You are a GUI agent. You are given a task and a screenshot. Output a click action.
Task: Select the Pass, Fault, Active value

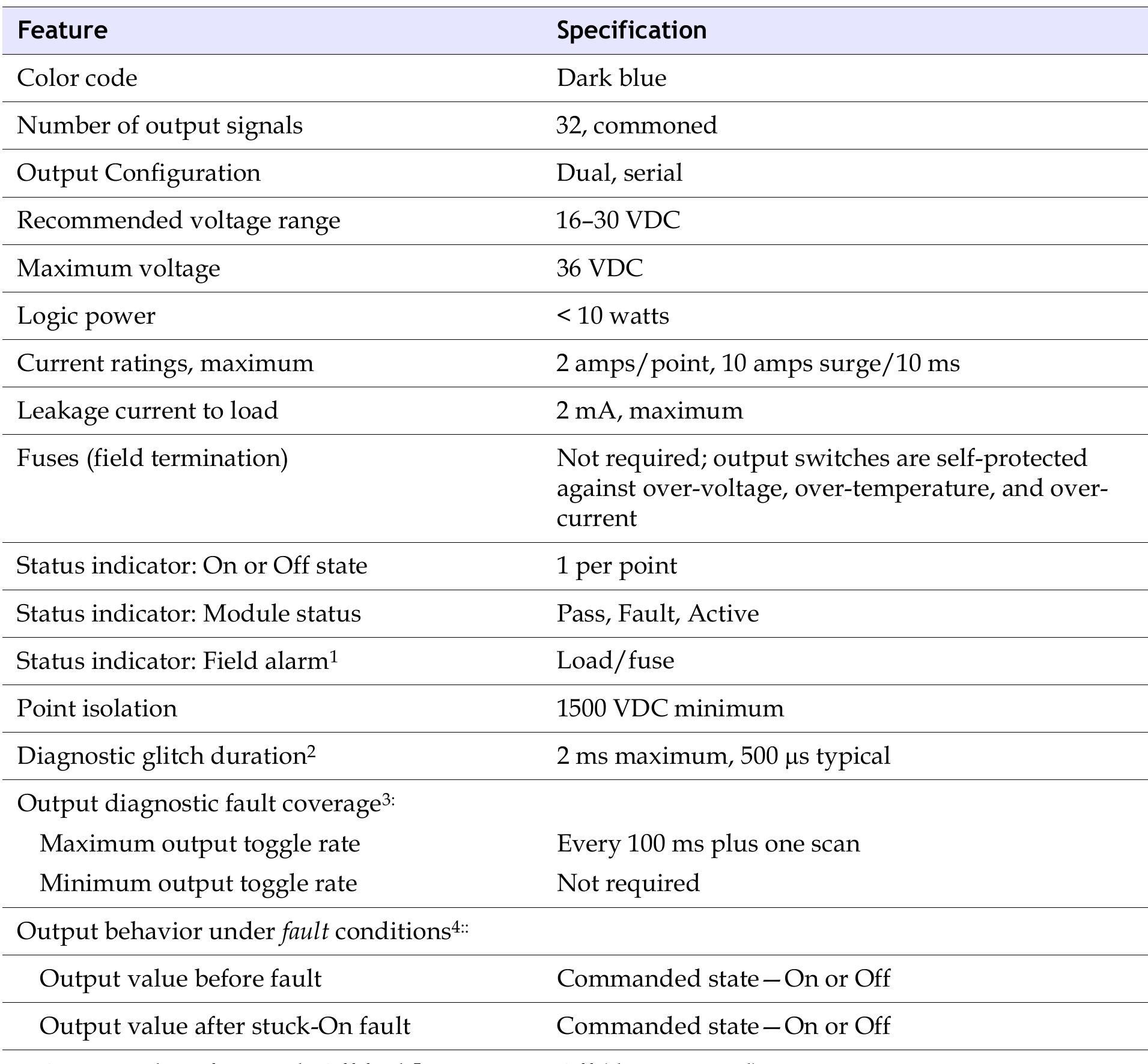click(657, 613)
